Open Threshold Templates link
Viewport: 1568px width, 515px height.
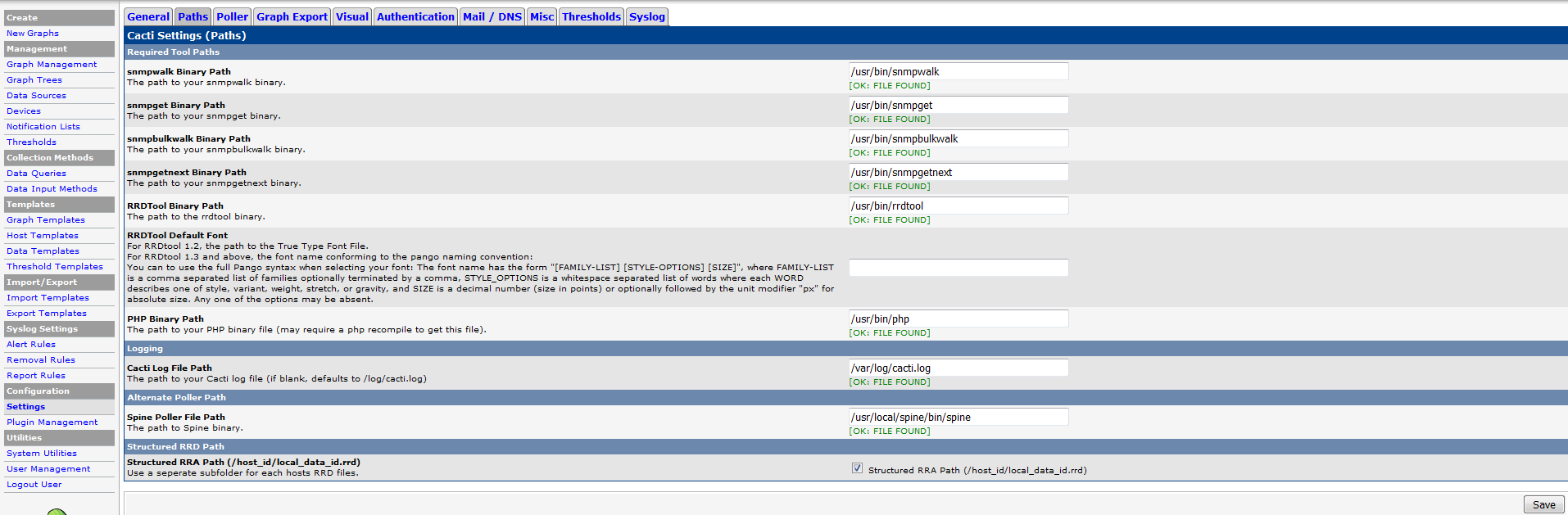click(55, 267)
